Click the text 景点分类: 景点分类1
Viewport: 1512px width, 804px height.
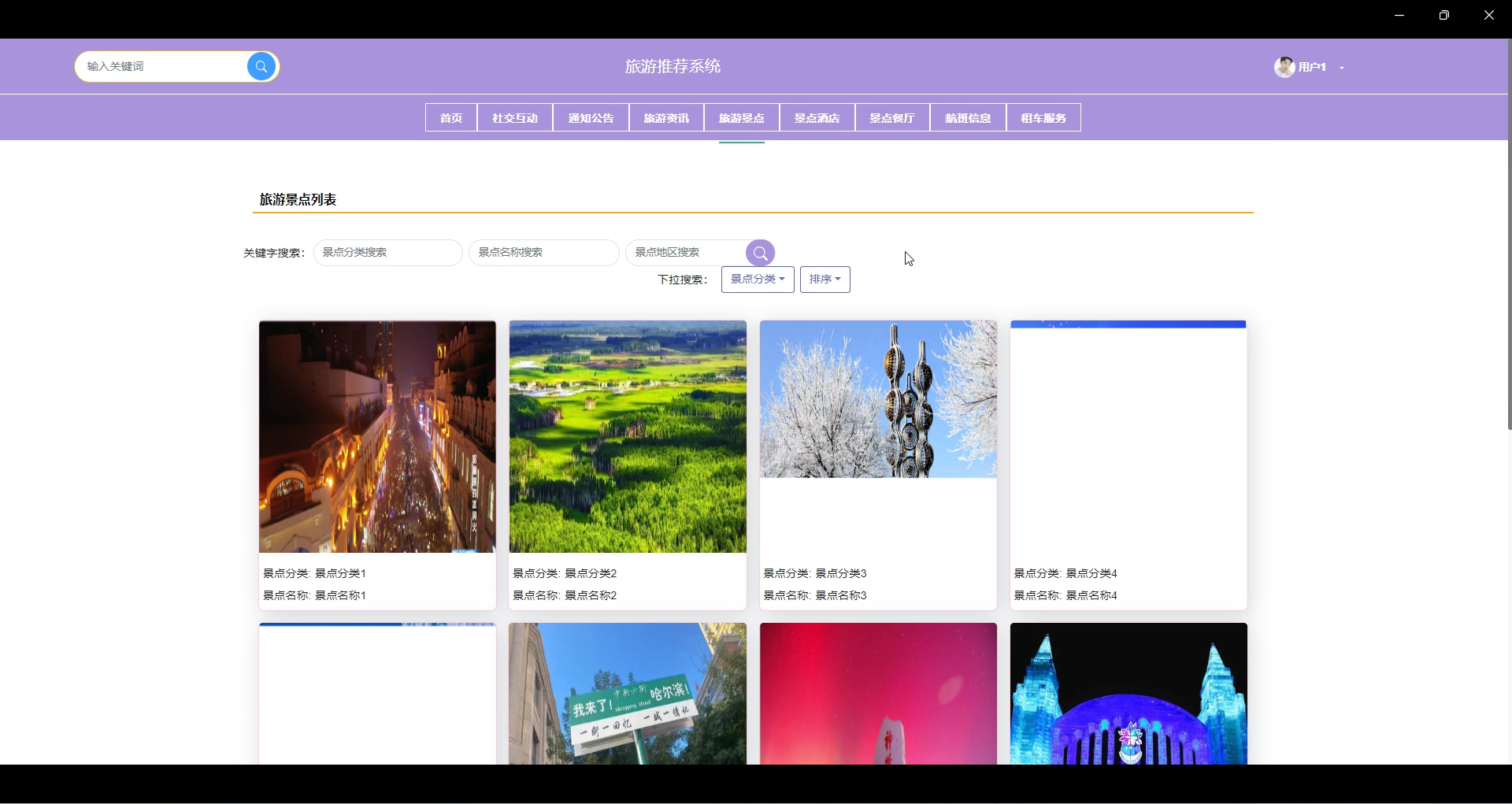(314, 573)
